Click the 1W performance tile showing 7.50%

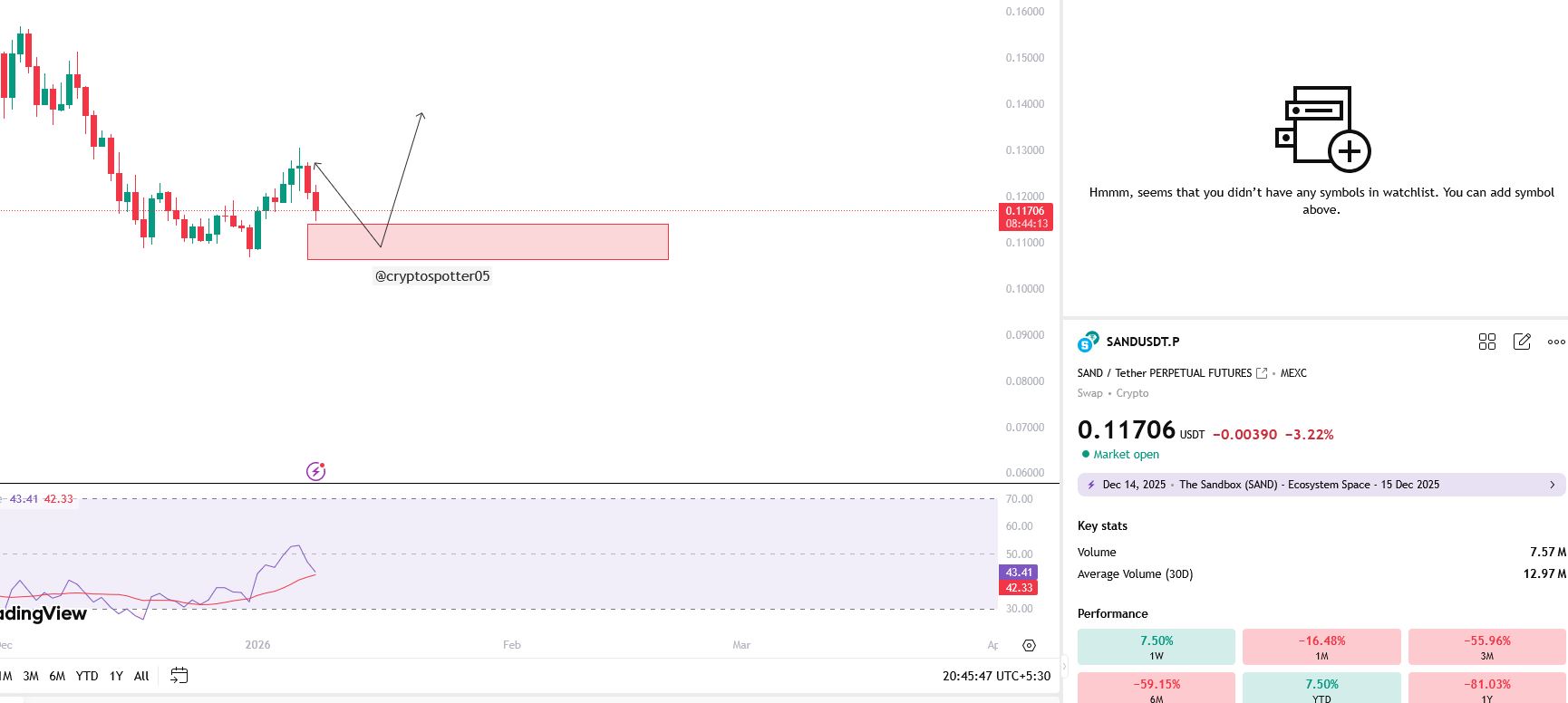point(1157,647)
